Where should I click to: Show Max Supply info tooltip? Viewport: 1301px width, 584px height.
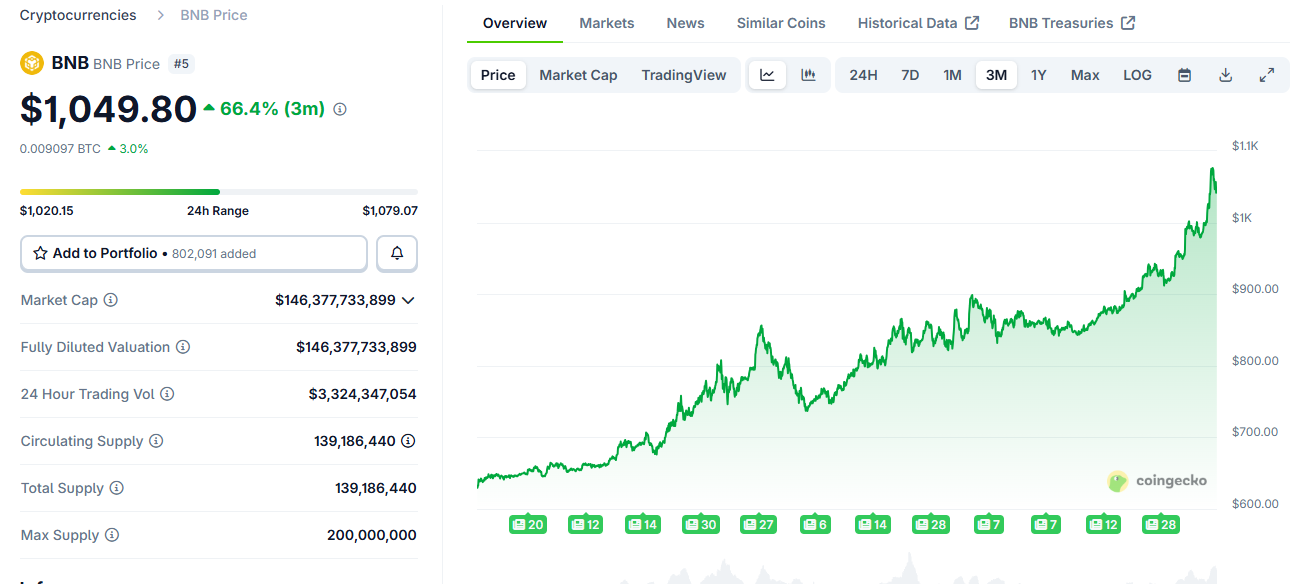point(112,535)
